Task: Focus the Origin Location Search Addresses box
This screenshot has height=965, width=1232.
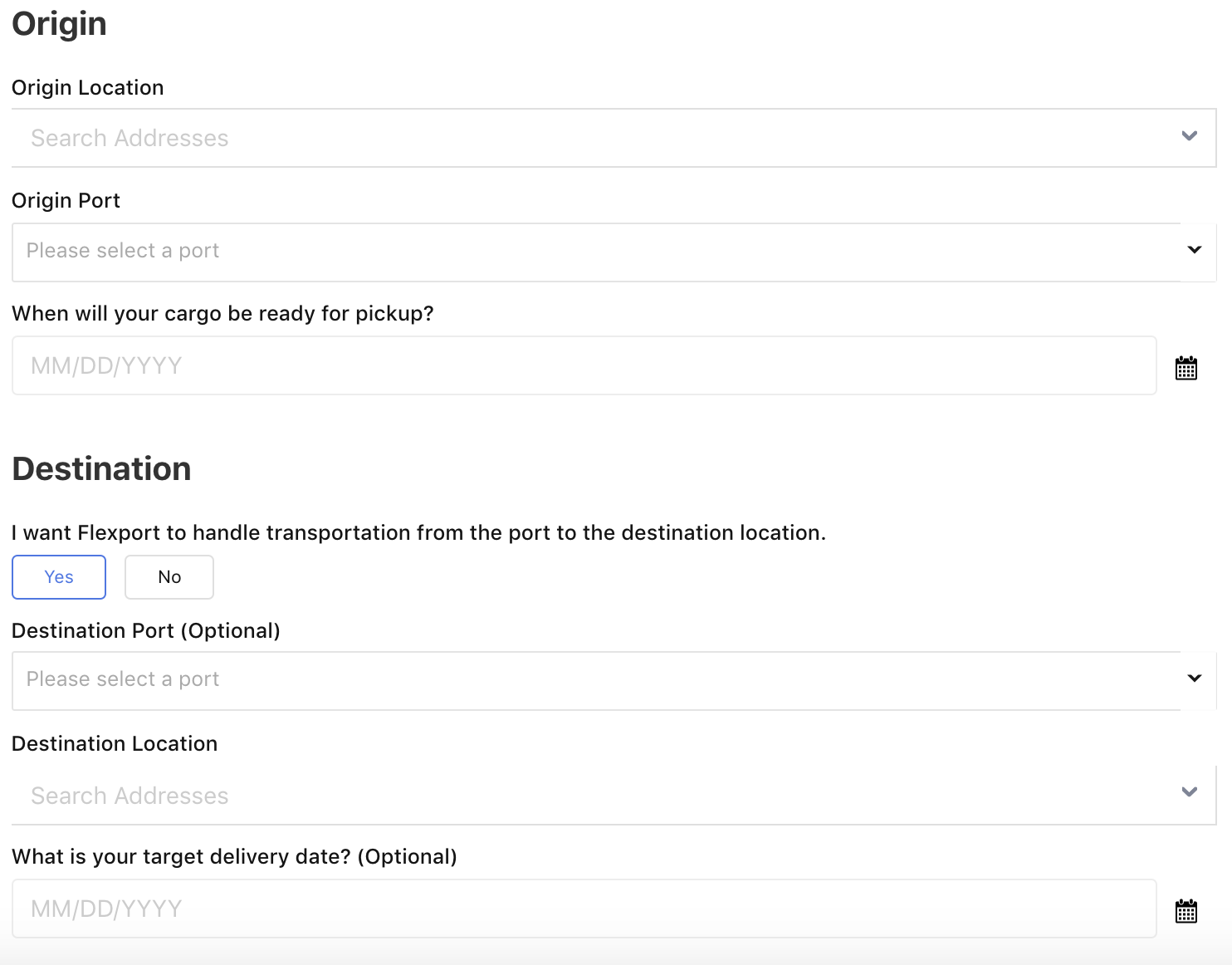Action: 581,138
